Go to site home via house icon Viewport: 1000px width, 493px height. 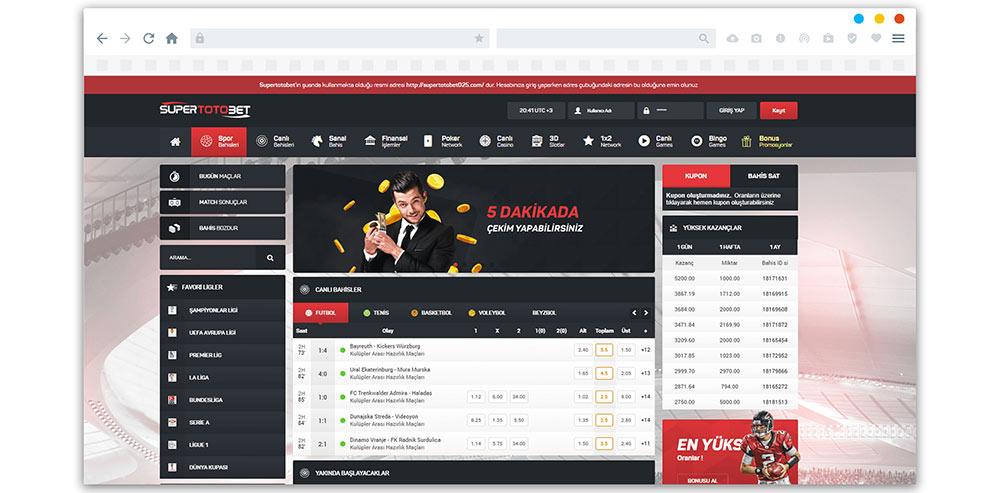175,142
